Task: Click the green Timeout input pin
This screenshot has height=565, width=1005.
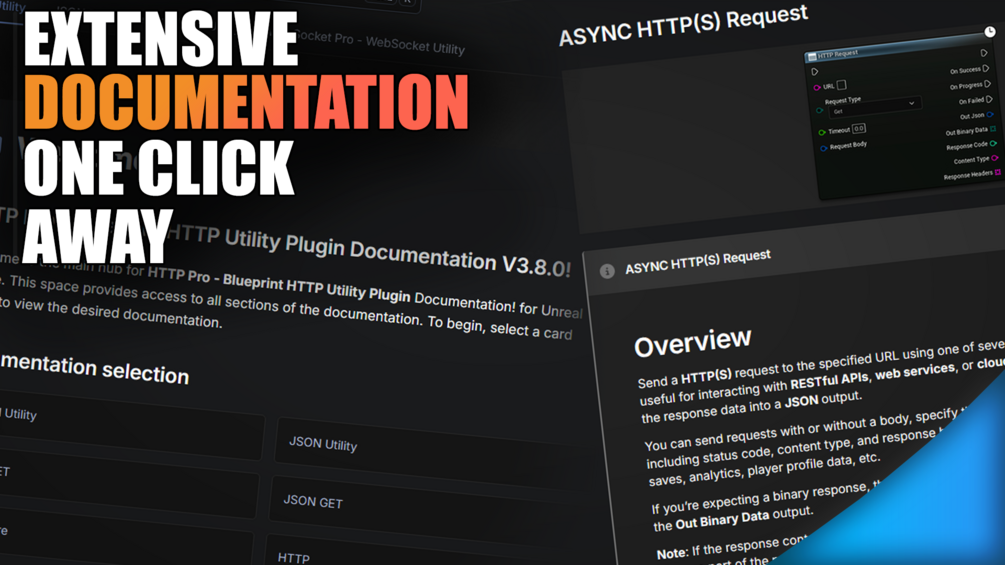Action: point(822,133)
